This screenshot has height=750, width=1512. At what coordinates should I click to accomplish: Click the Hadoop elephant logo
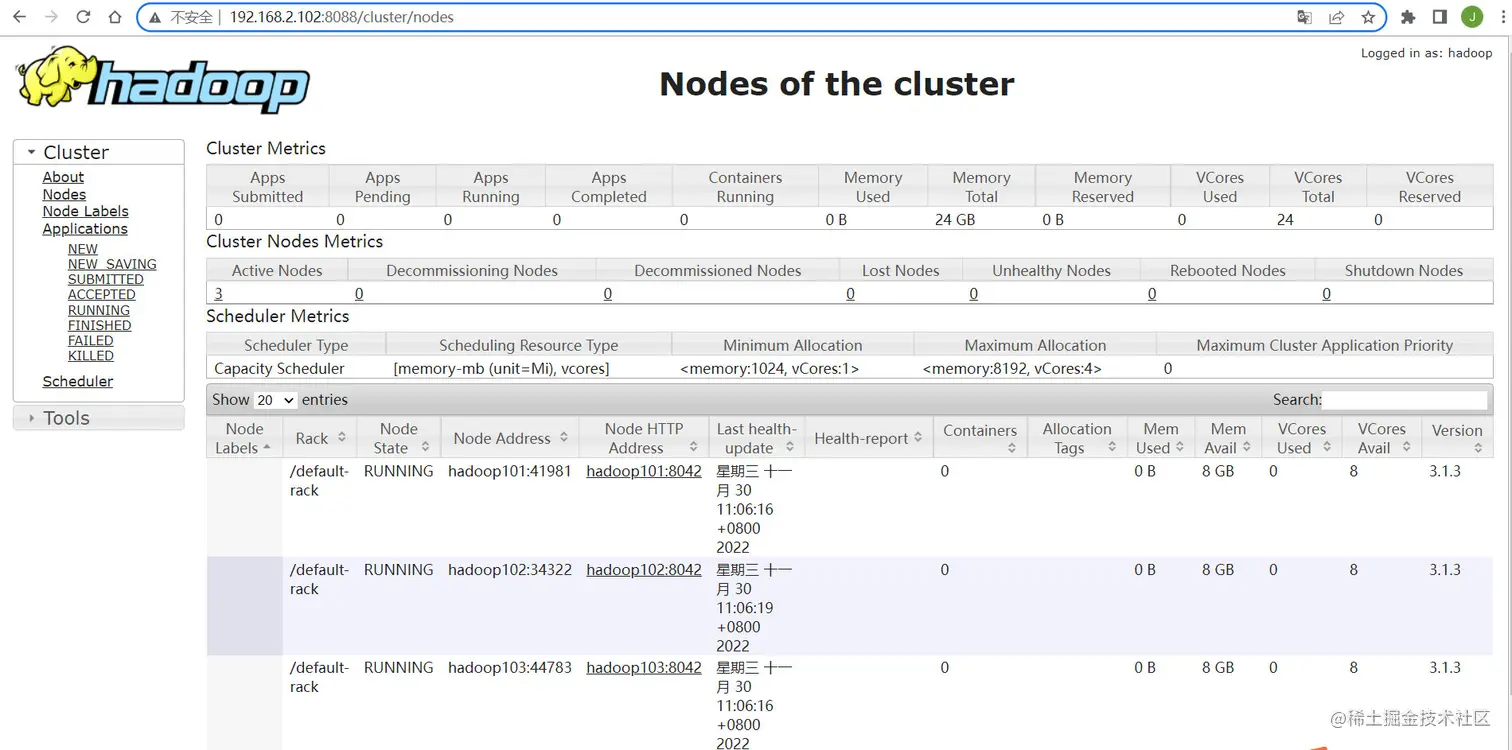click(163, 80)
